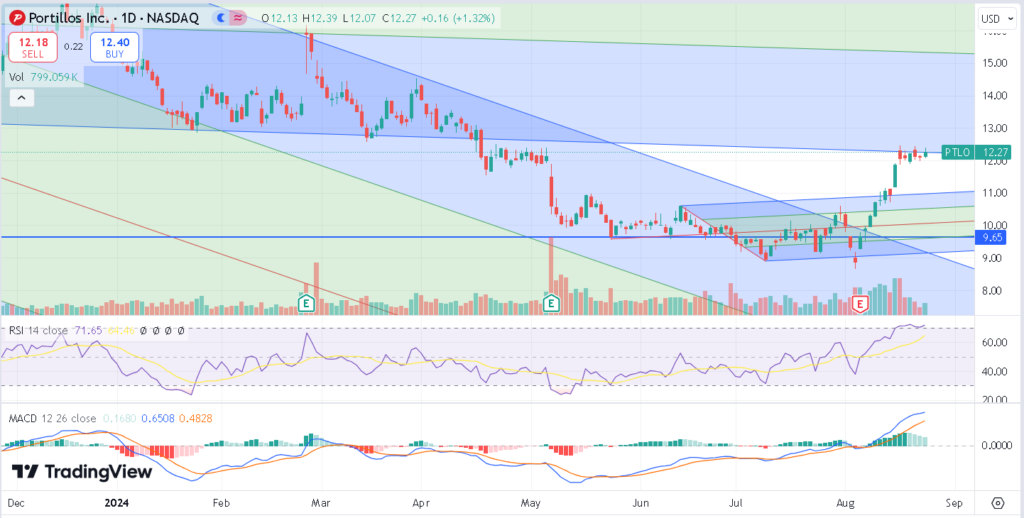
Task: Click the 0.22 spread value
Action: click(x=74, y=46)
